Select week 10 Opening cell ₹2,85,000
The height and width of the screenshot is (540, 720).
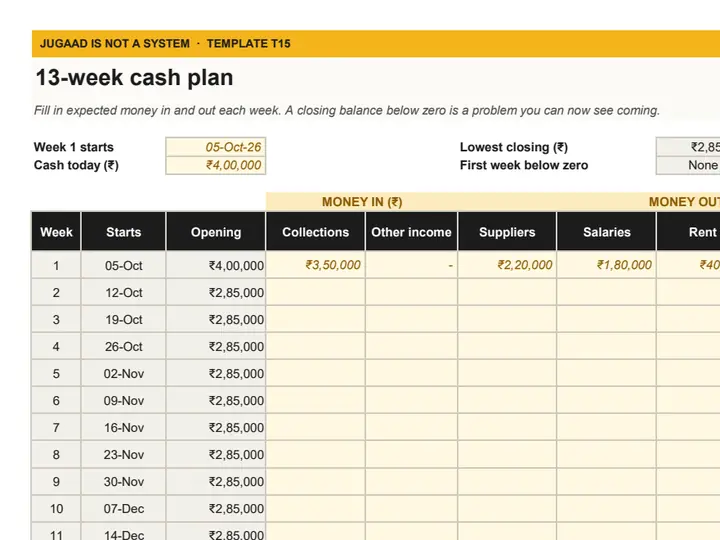[x=216, y=508]
